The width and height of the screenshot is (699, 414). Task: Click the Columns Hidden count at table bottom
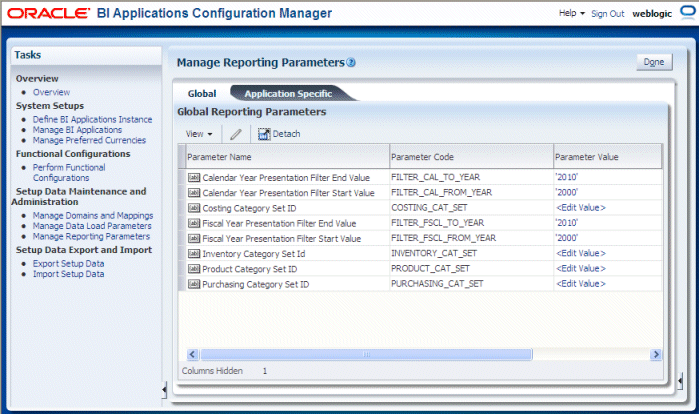click(x=265, y=371)
